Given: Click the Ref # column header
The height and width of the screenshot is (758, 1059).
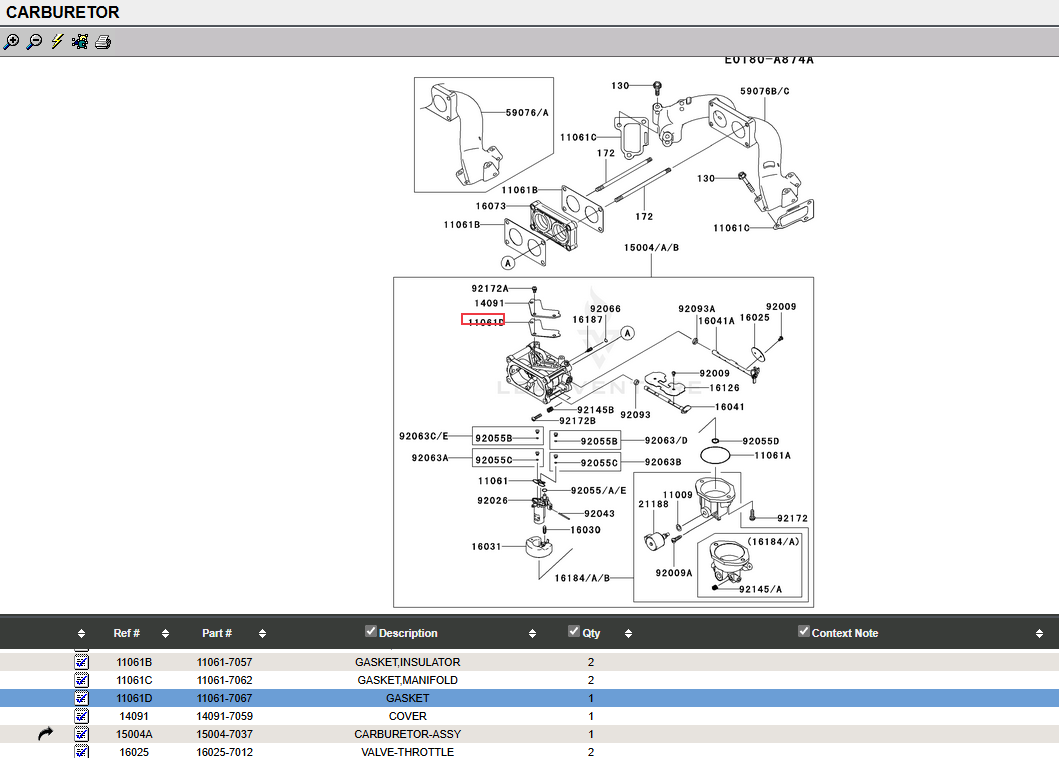Looking at the screenshot, I should [x=126, y=633].
